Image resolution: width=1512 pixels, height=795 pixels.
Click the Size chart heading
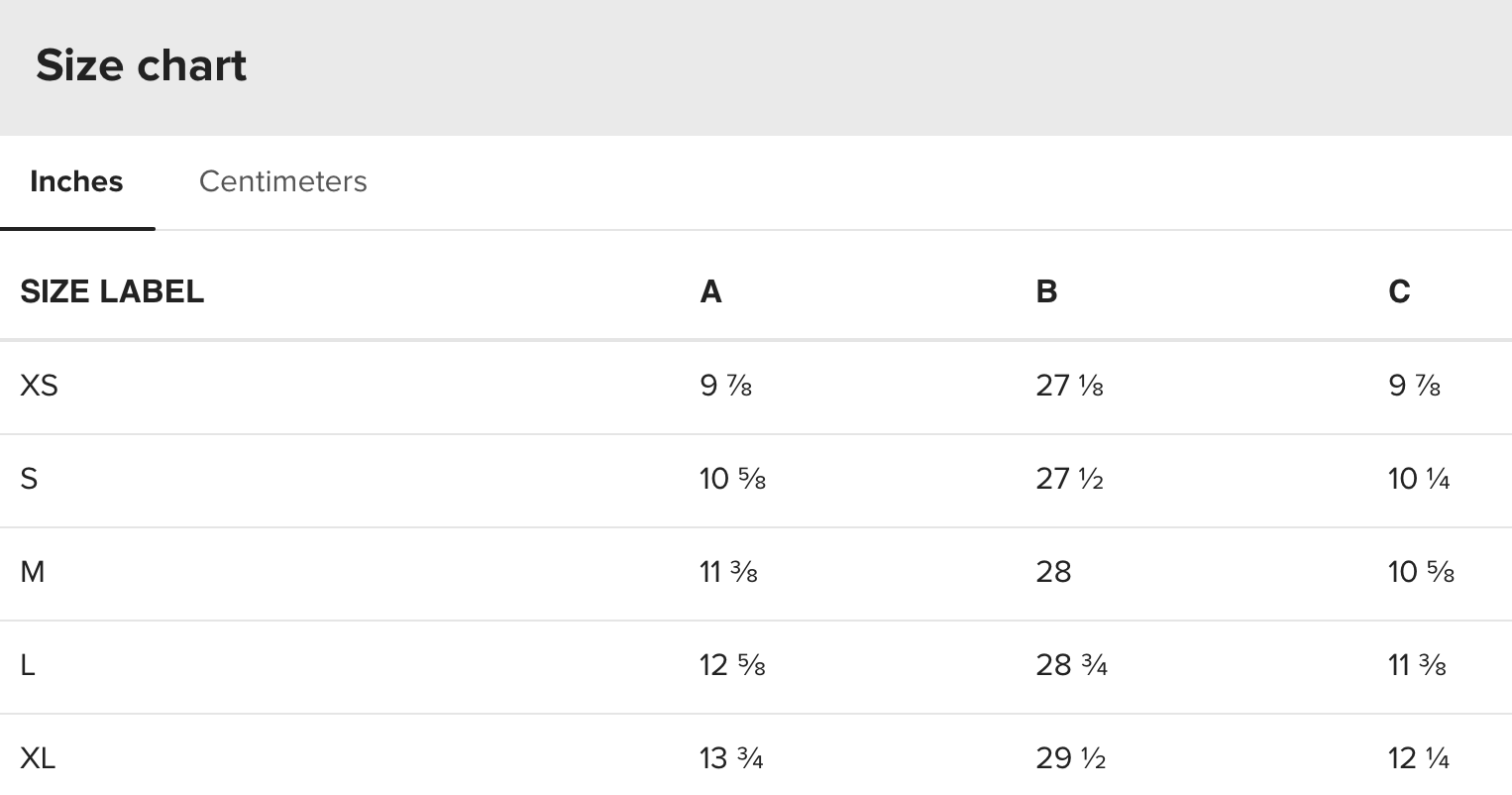142,65
